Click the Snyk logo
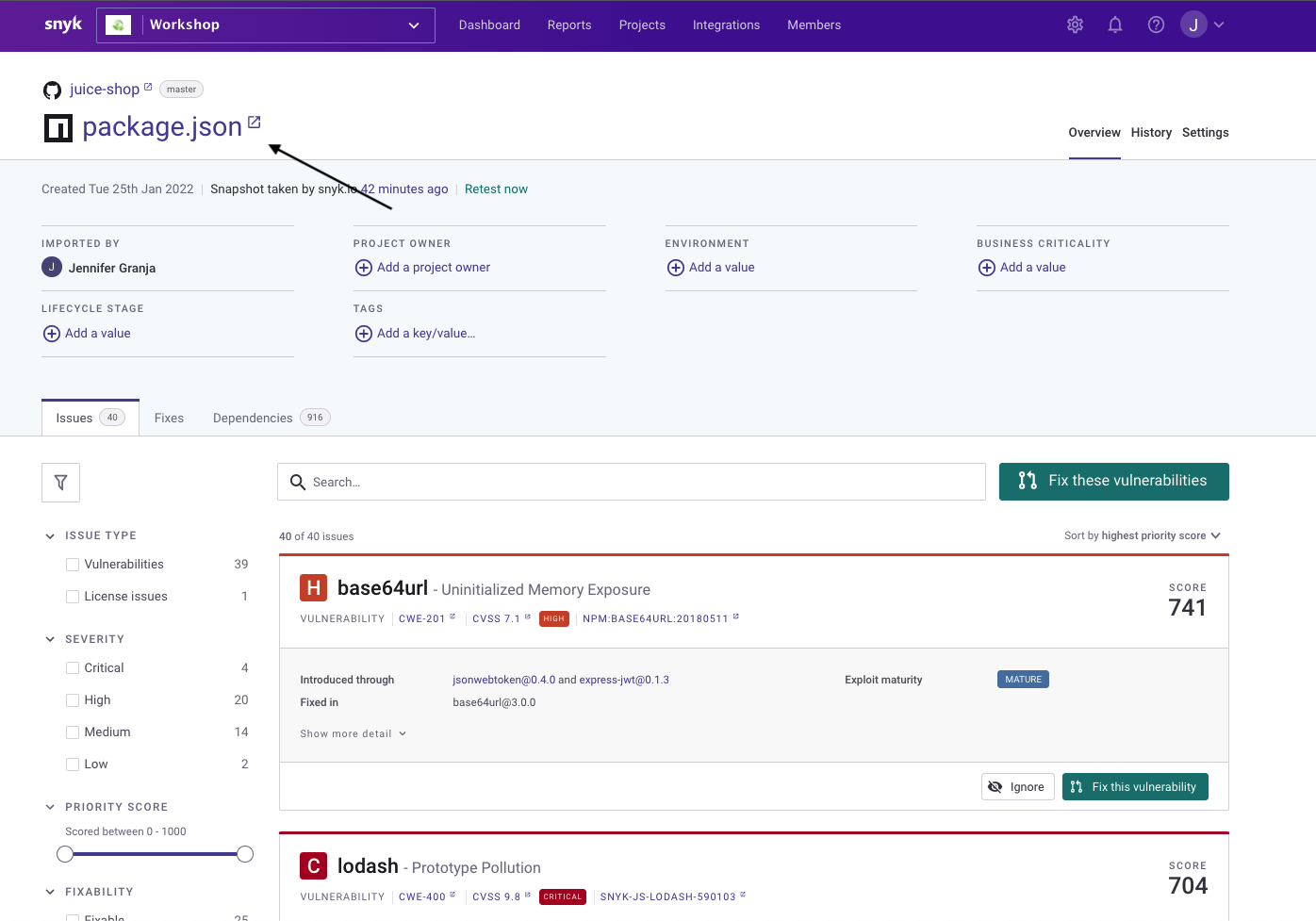This screenshot has width=1316, height=921. coord(63,25)
